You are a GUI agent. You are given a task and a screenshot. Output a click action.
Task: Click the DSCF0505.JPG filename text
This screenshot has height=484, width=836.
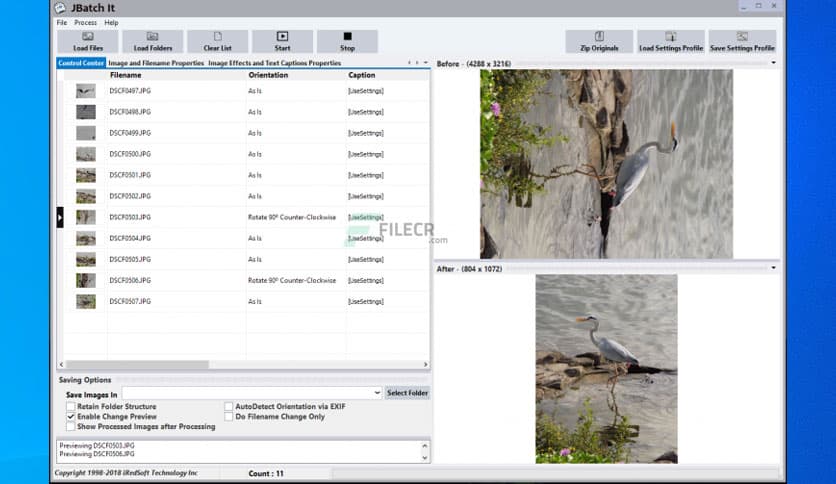point(130,259)
